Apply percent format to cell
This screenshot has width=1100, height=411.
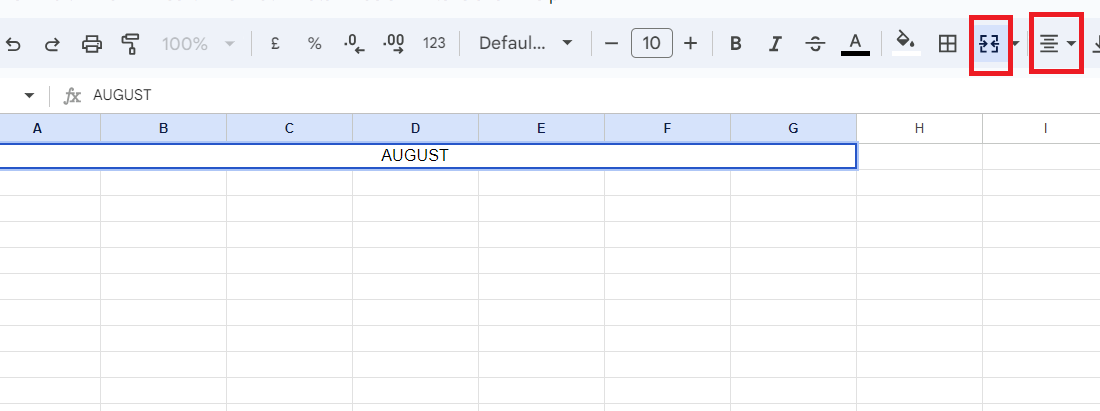[x=314, y=44]
